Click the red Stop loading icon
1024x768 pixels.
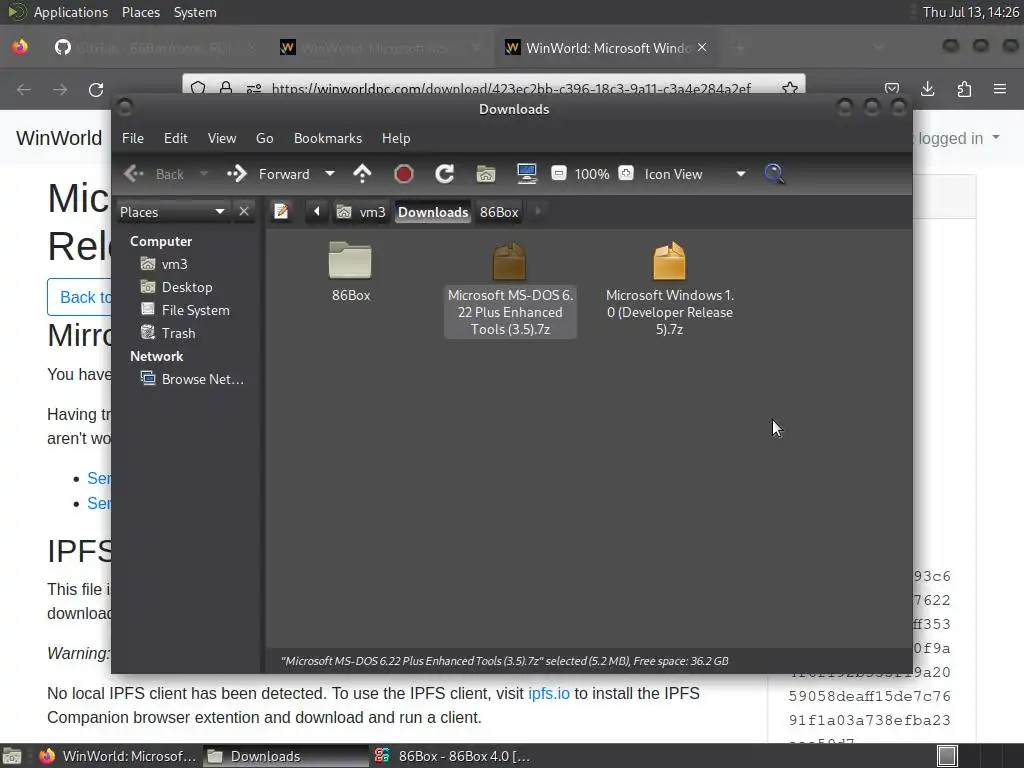pos(404,174)
